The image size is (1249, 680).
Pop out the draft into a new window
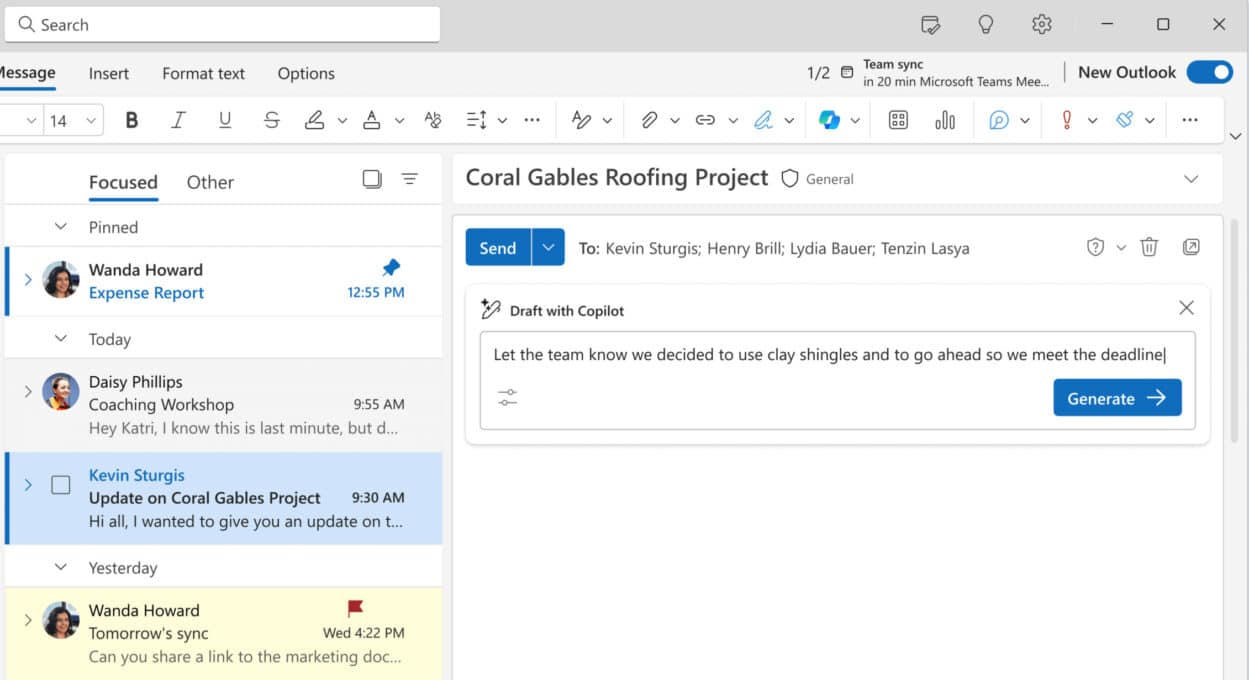click(1191, 247)
